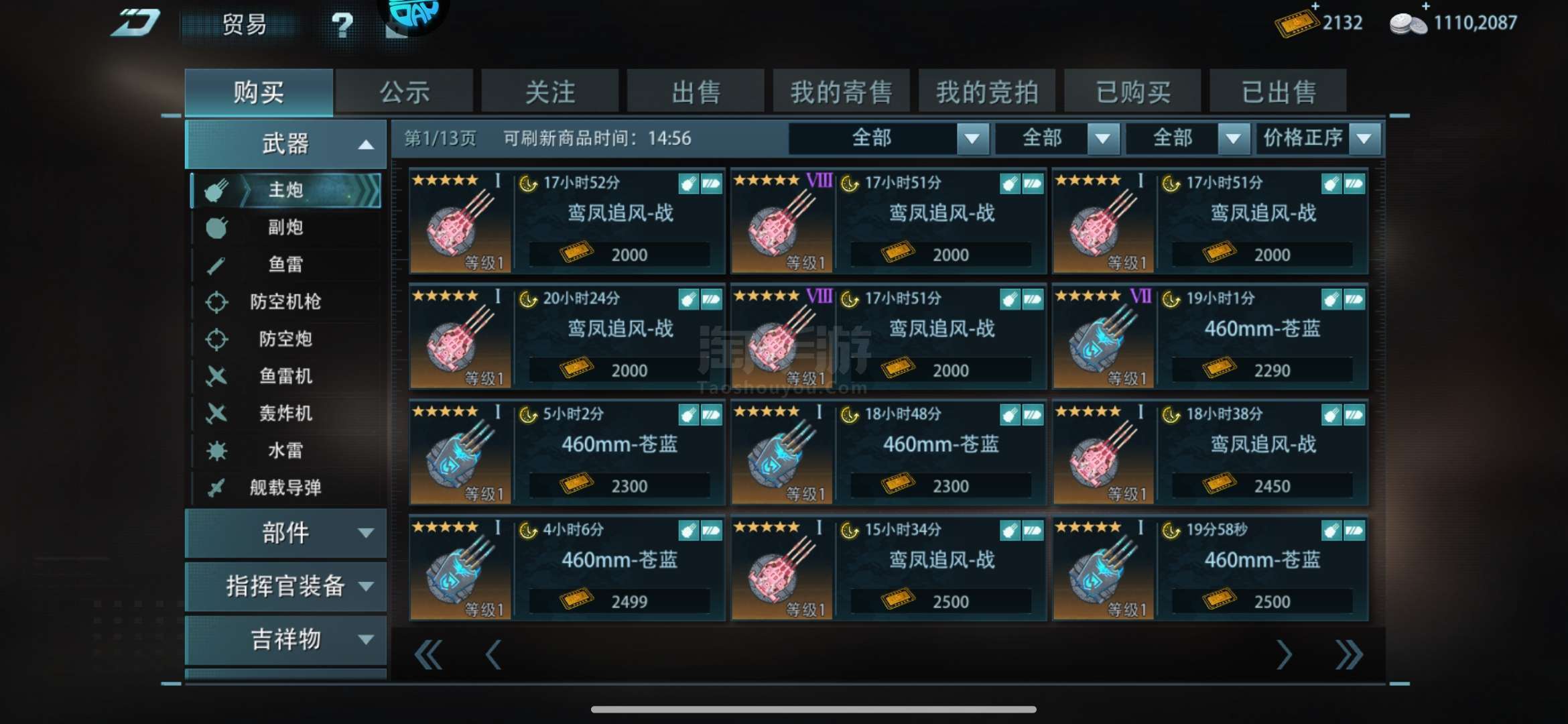Viewport: 1568px width, 724px height.
Task: Go to the next page arrow
Action: [x=1283, y=655]
